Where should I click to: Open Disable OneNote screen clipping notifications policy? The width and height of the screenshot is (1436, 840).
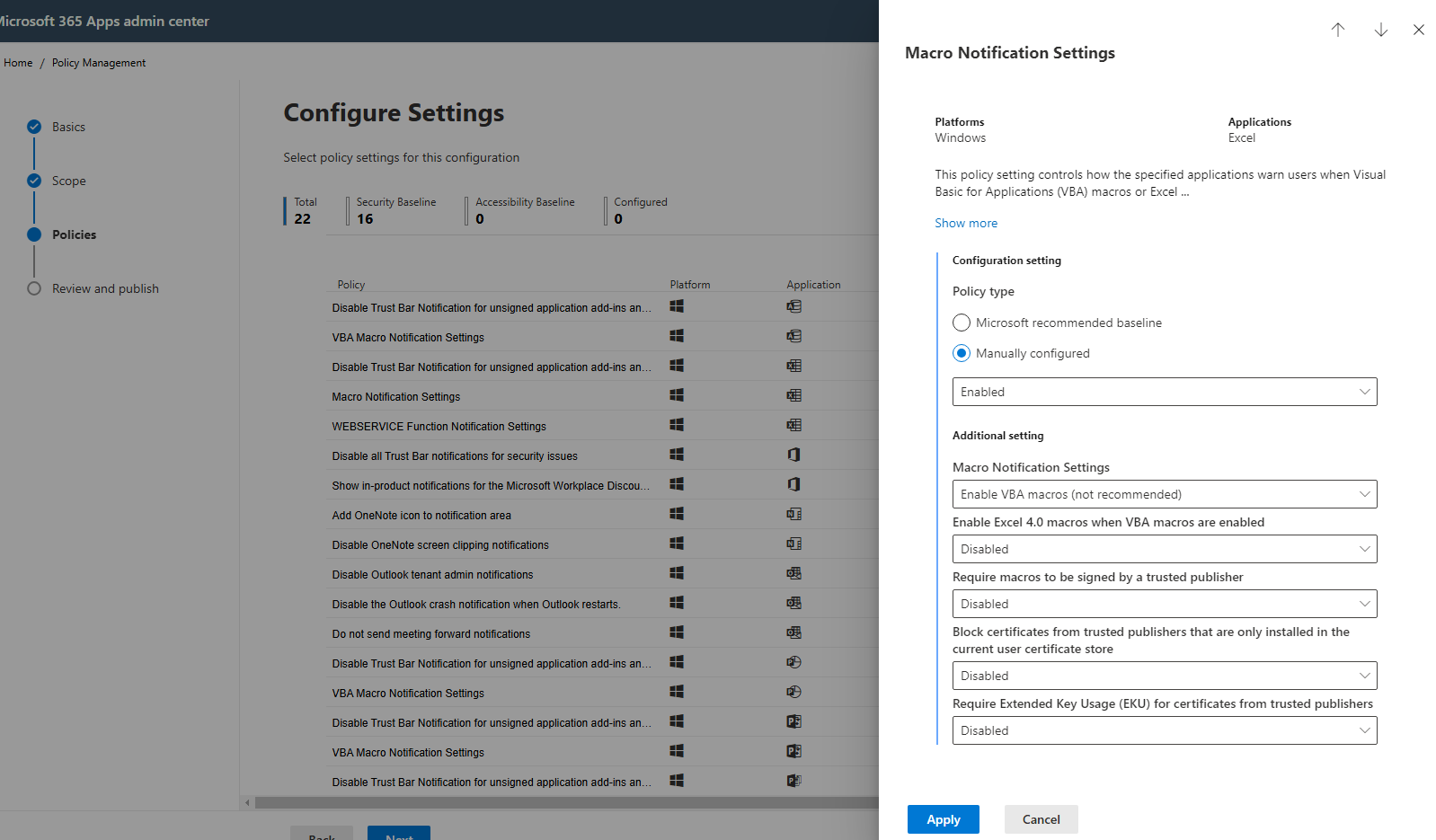[440, 544]
